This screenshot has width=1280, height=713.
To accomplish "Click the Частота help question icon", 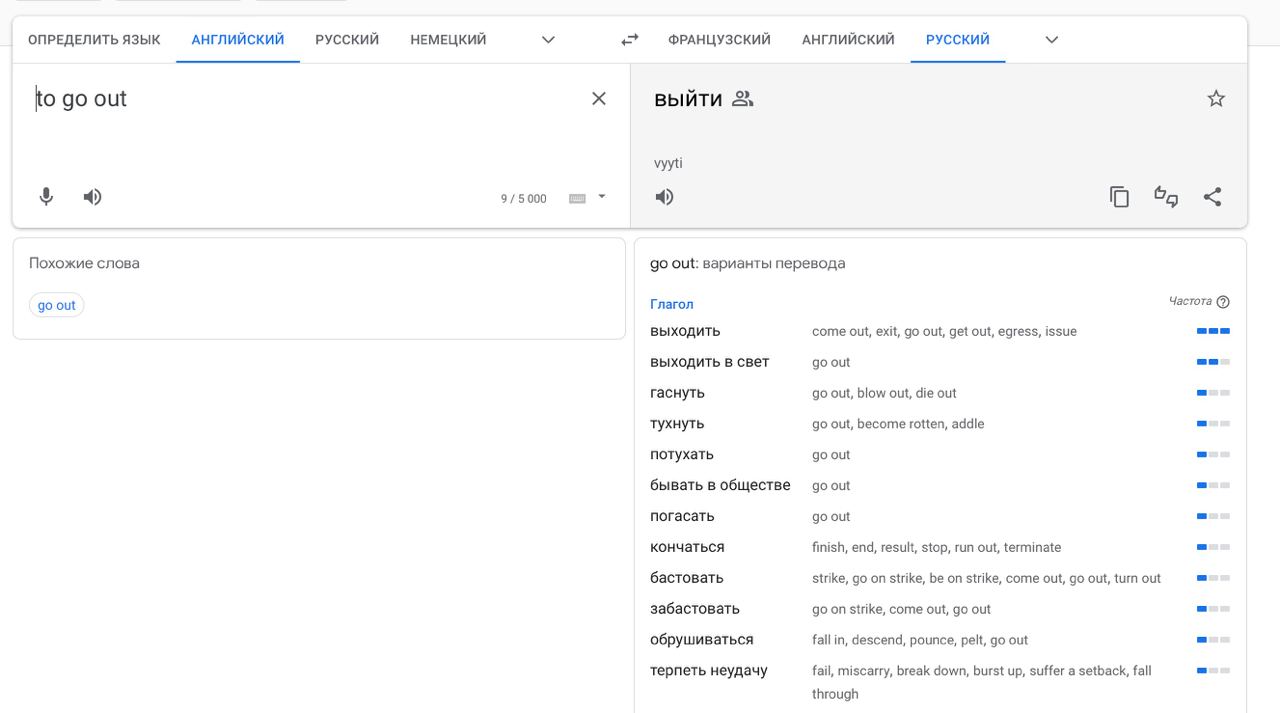I will [x=1223, y=301].
